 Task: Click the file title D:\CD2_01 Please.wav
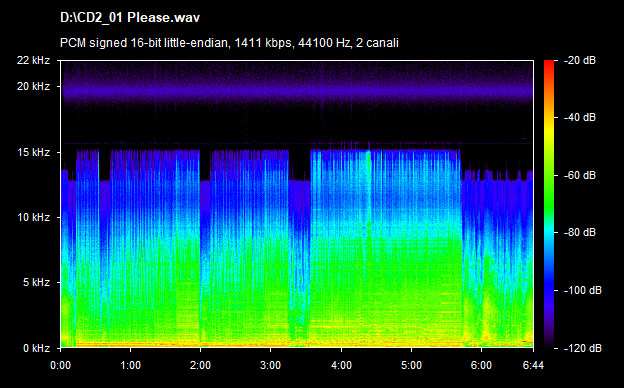(130, 18)
